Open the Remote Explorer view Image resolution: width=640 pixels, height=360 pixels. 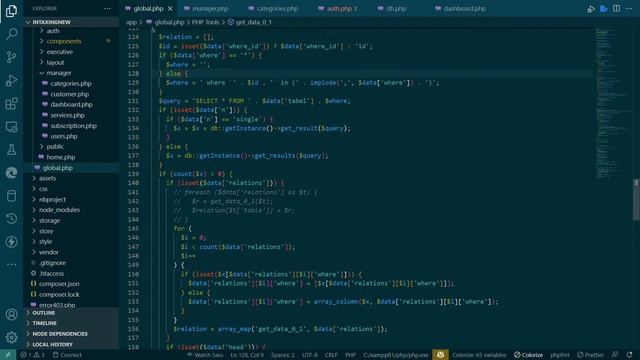11,127
